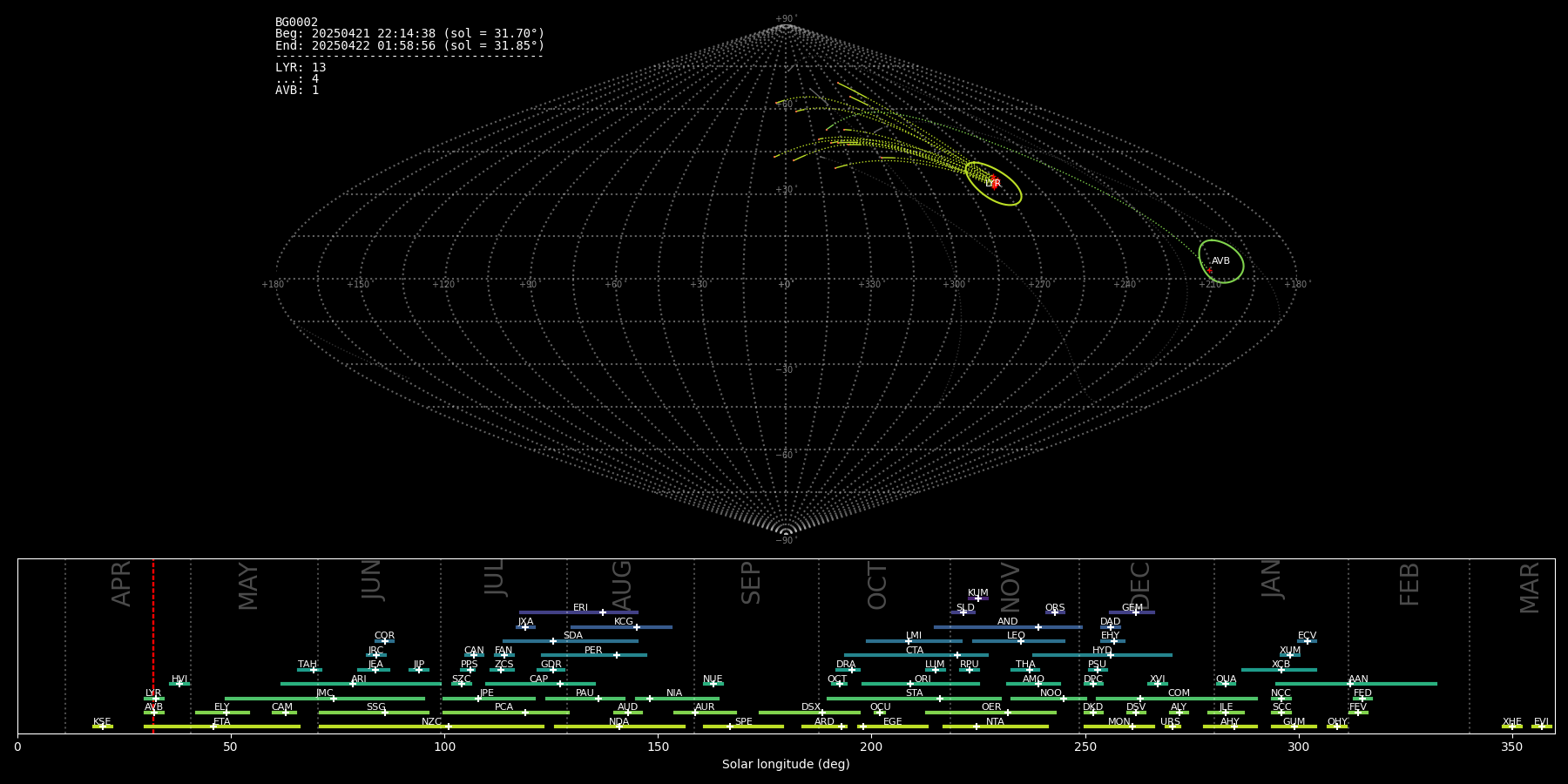Click the FED shower label
1568x784 pixels.
tap(1362, 693)
